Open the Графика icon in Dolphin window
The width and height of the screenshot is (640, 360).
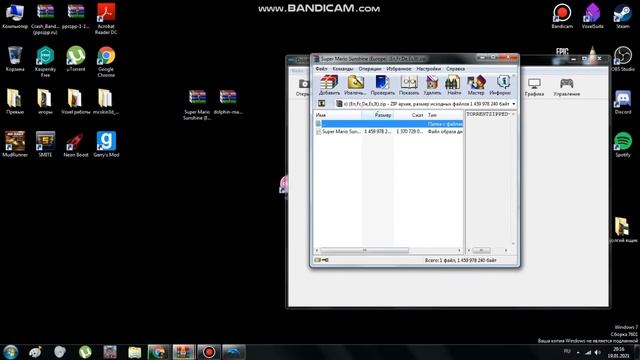534,87
